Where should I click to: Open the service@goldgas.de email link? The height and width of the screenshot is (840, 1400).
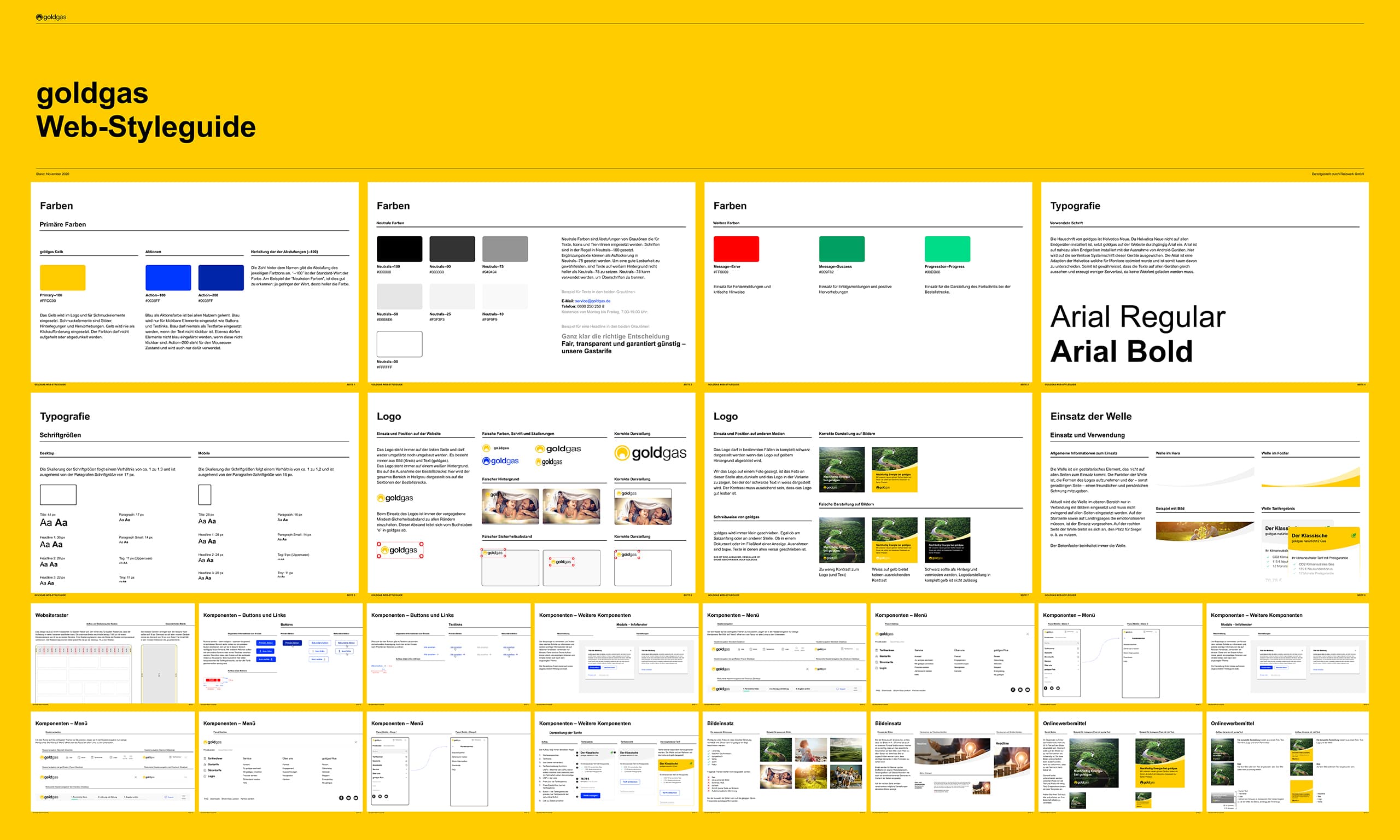tap(592, 301)
